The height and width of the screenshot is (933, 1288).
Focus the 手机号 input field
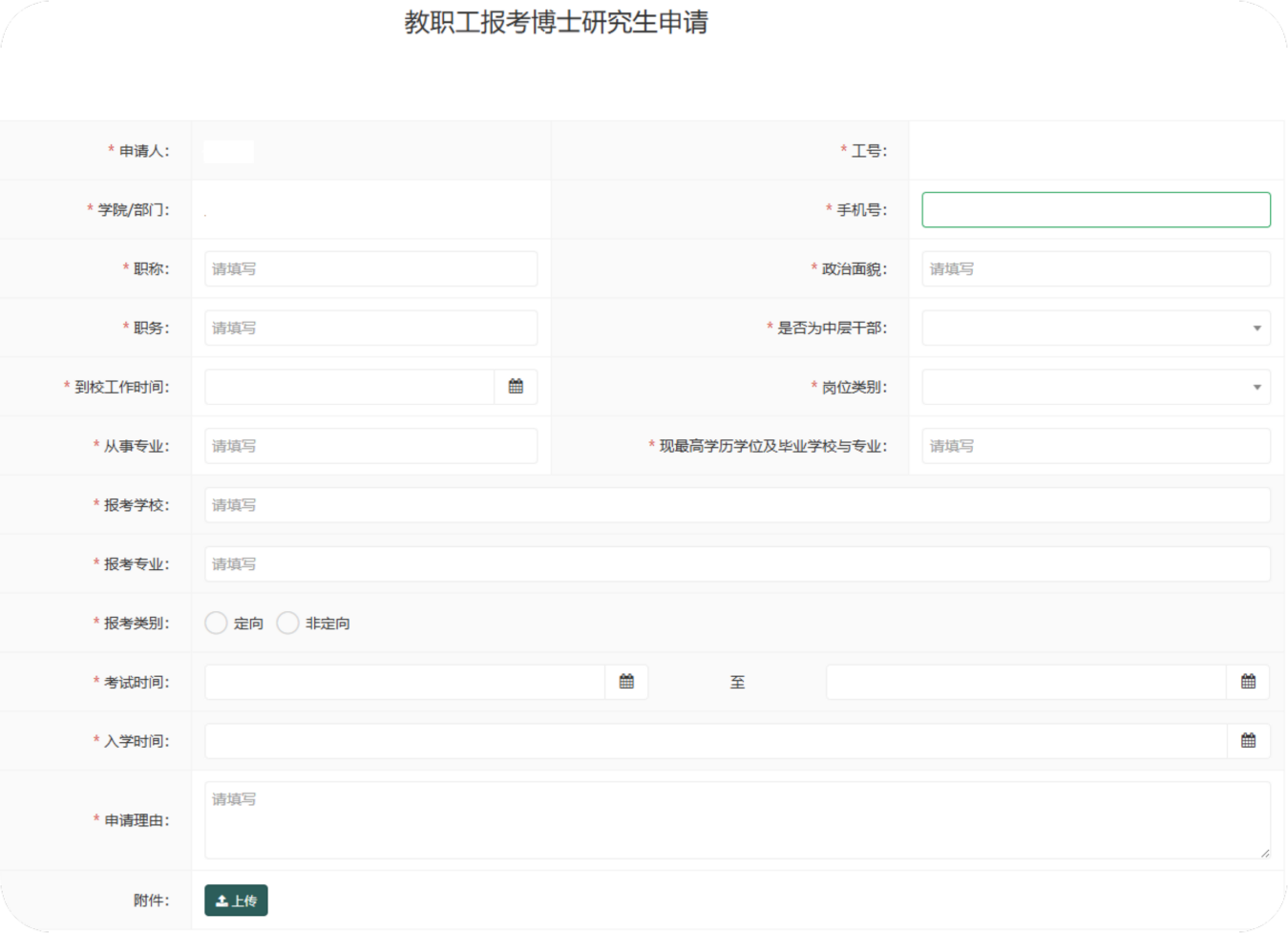pyautogui.click(x=1095, y=210)
